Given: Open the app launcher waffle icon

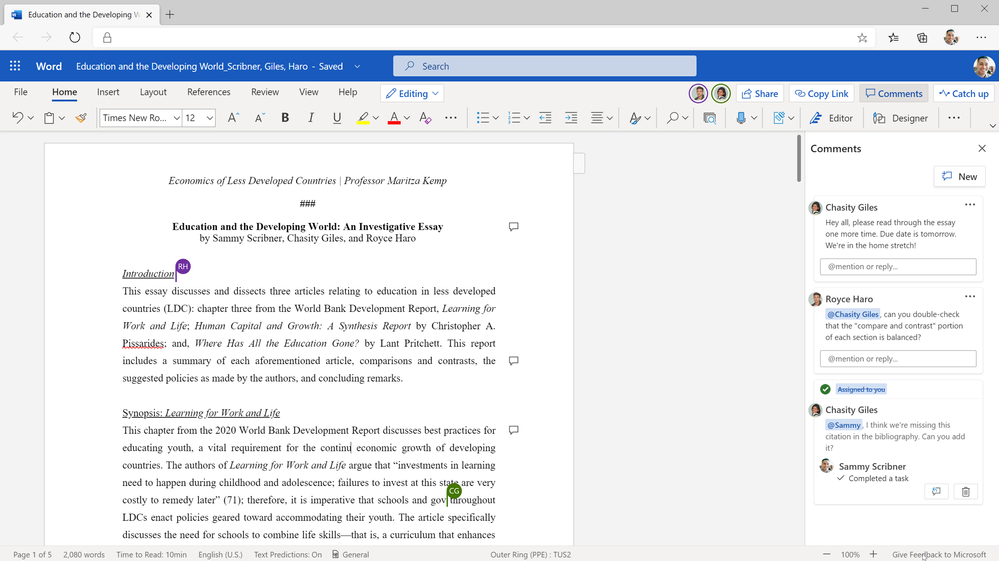Looking at the screenshot, I should [15, 67].
